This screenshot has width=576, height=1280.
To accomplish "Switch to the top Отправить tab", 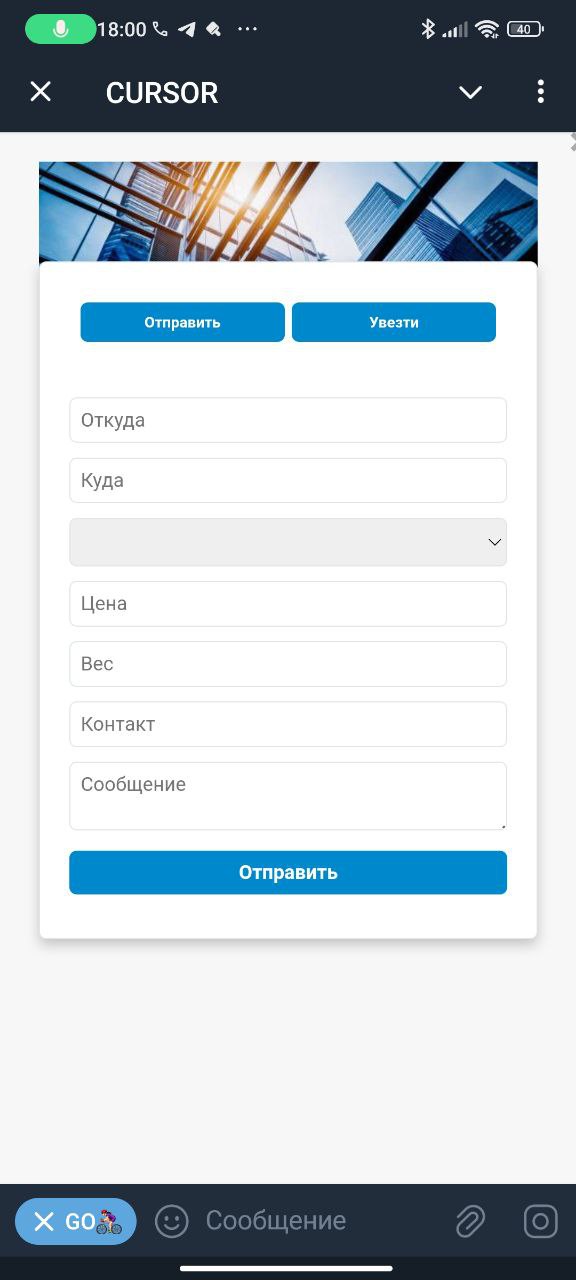I will 182,322.
